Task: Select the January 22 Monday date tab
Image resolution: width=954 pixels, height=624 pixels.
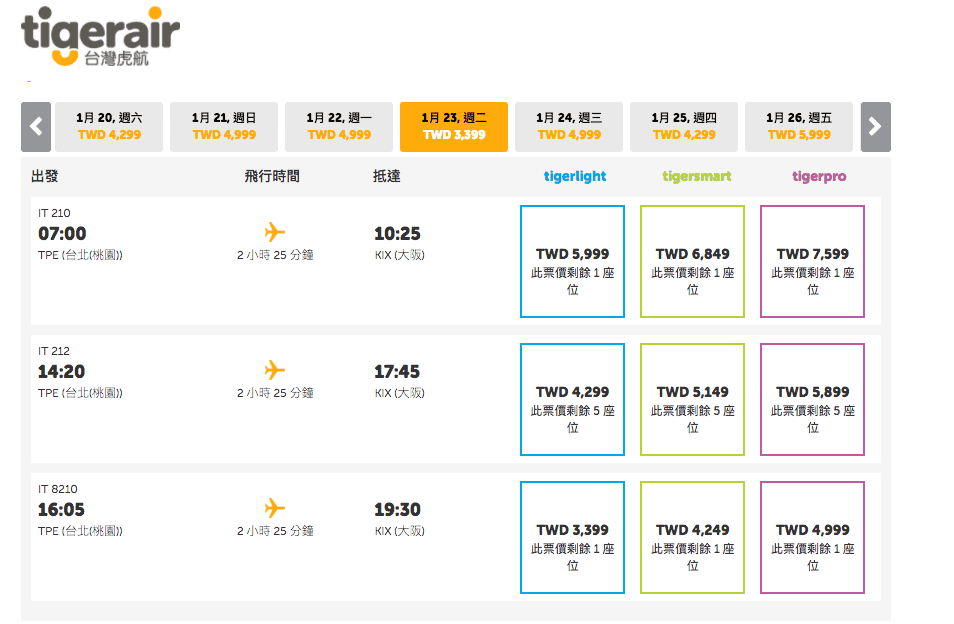Action: point(339,126)
